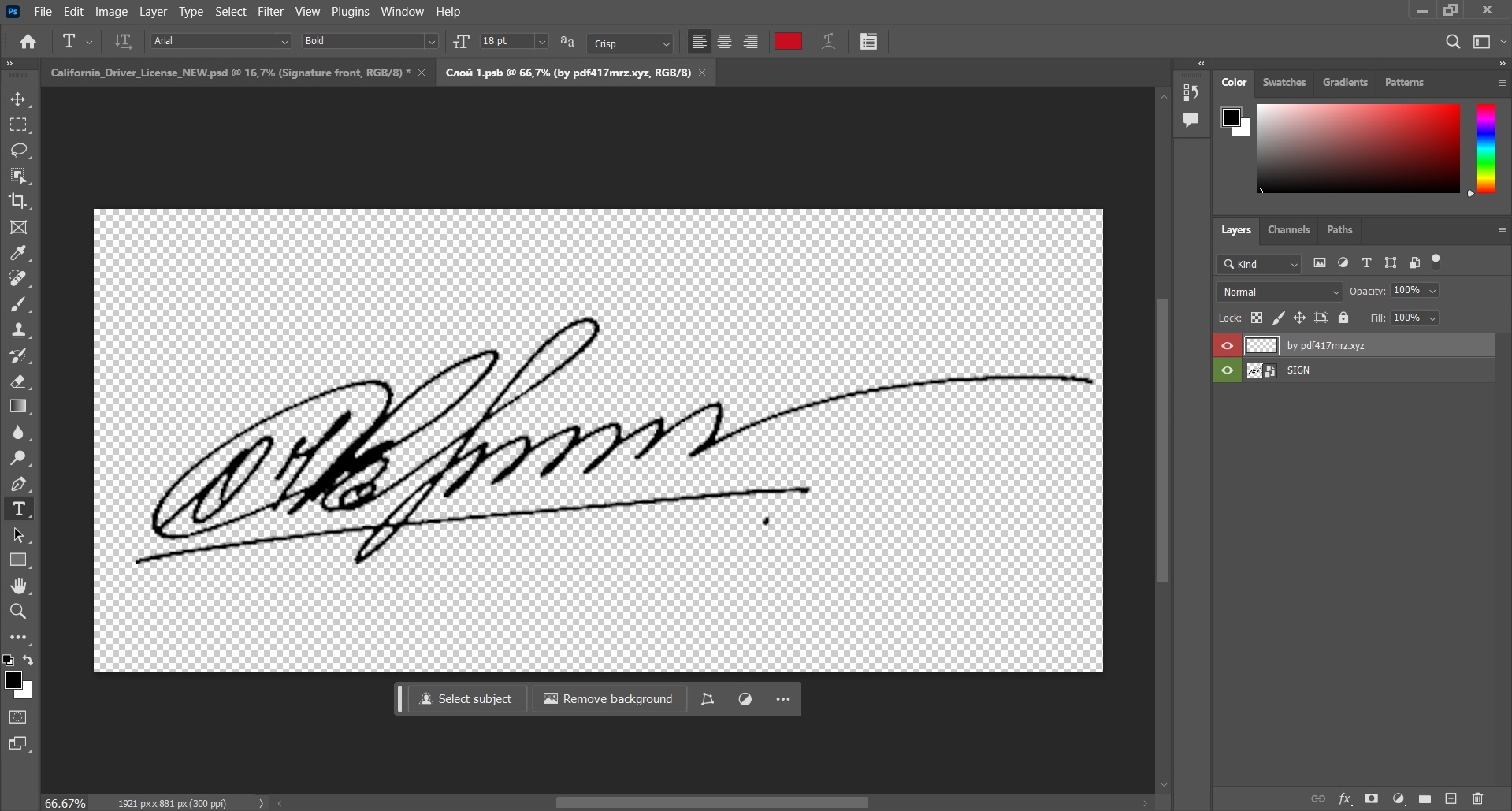Open the Filter menu
Image resolution: width=1512 pixels, height=811 pixels.
(270, 11)
